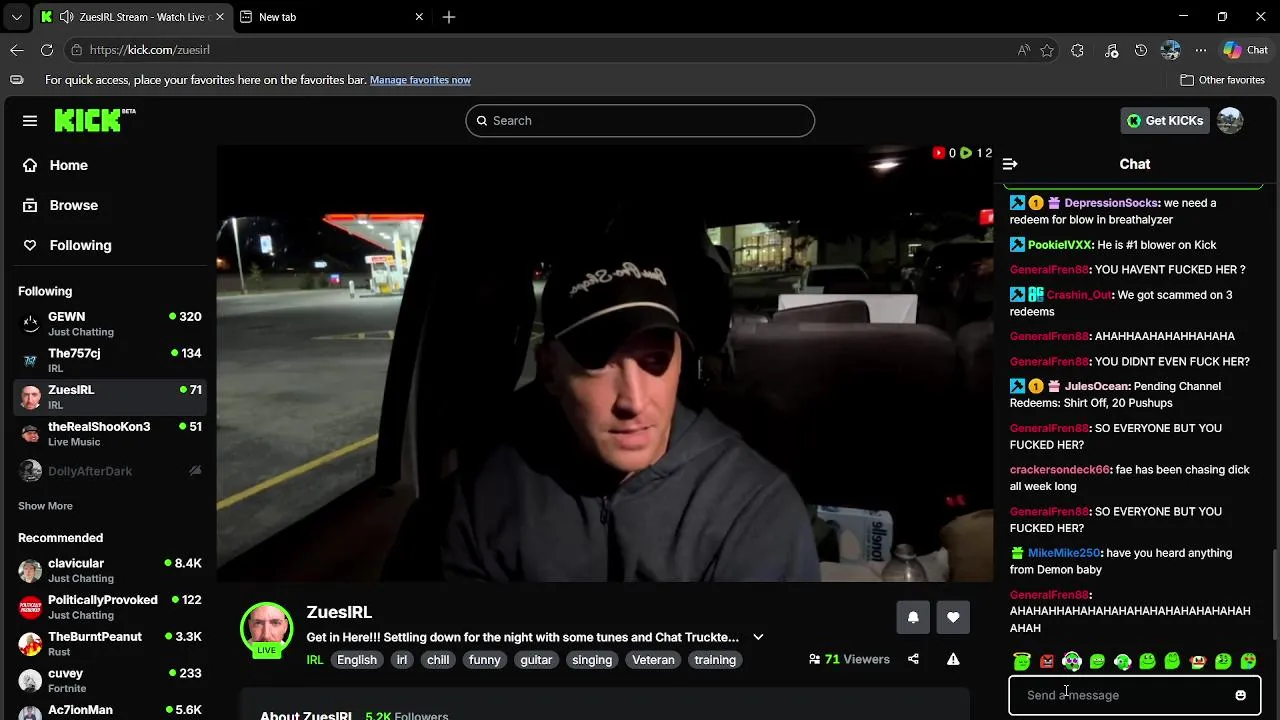Click the Manage favorites now link

click(420, 80)
